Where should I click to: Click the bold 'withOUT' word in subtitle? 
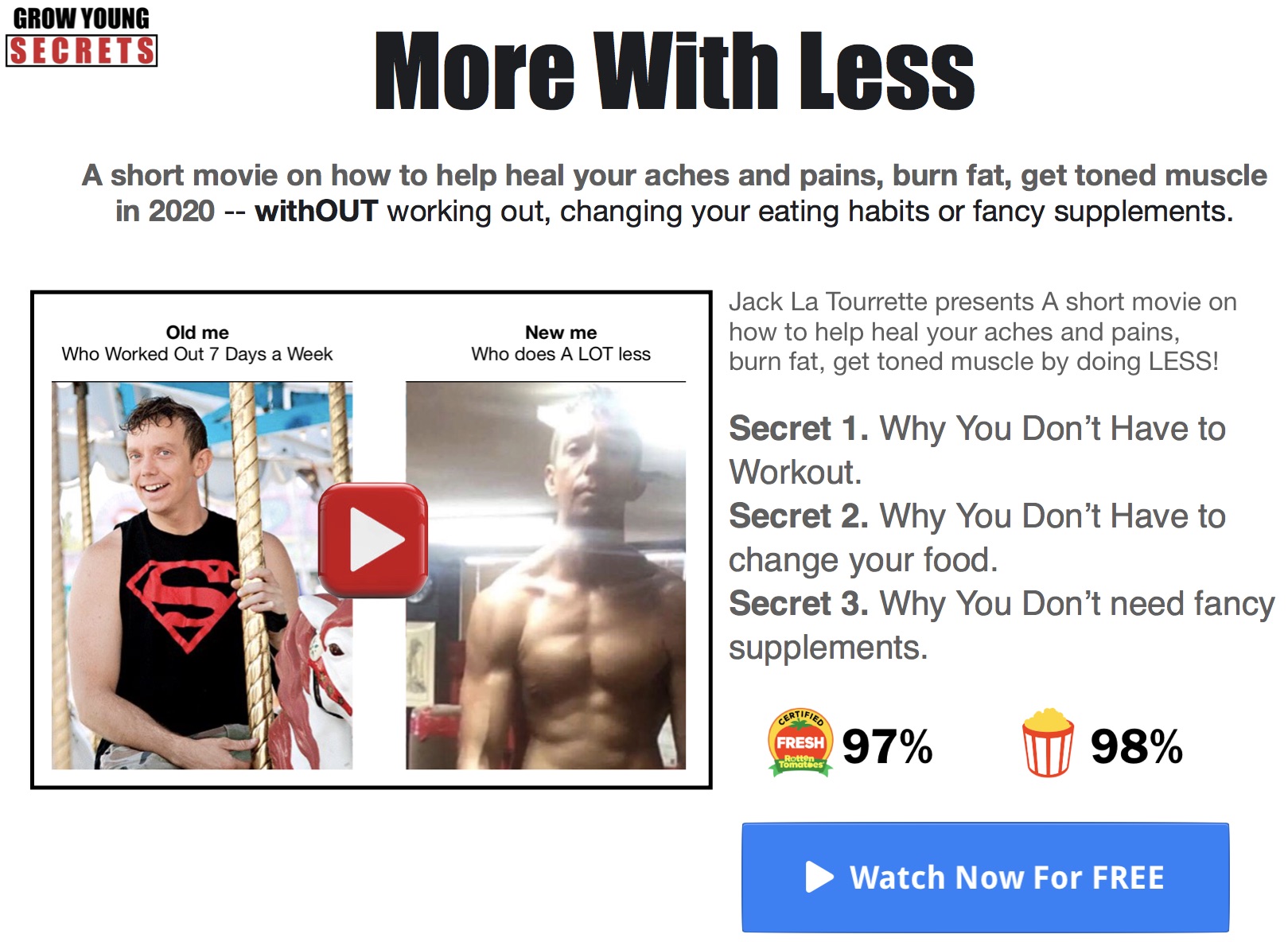(x=316, y=212)
